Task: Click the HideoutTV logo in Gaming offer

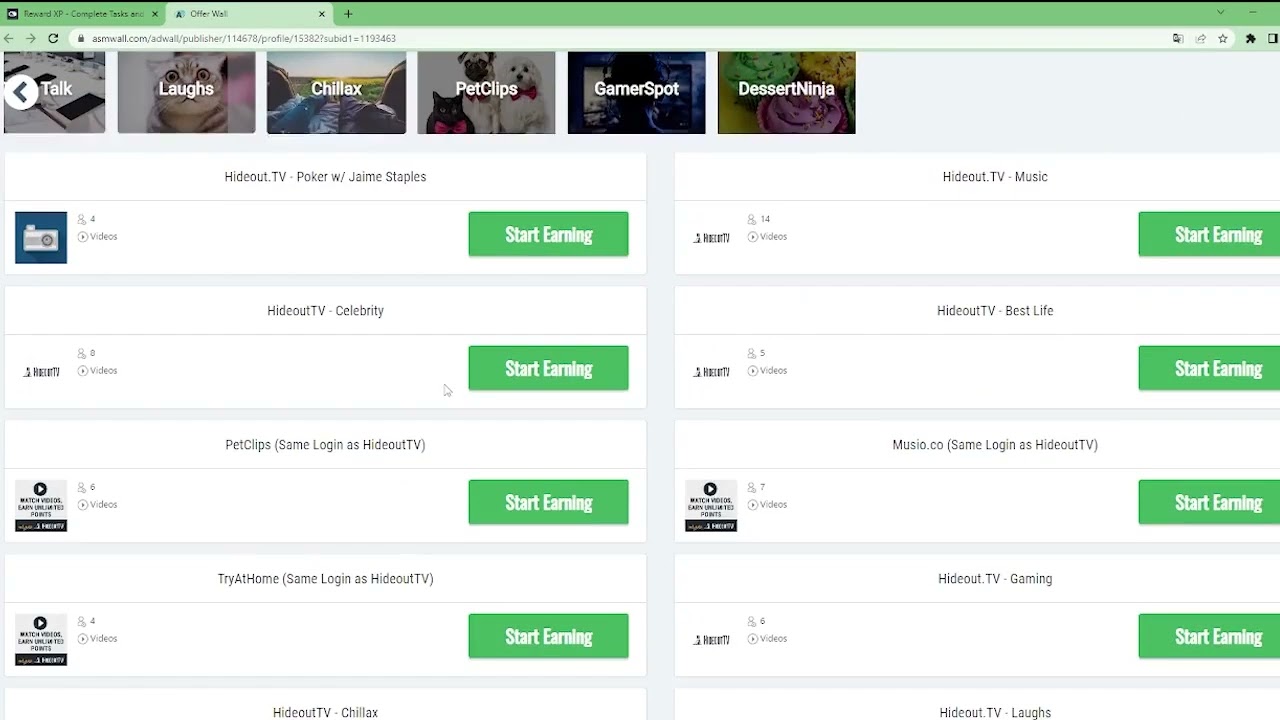Action: 711,639
